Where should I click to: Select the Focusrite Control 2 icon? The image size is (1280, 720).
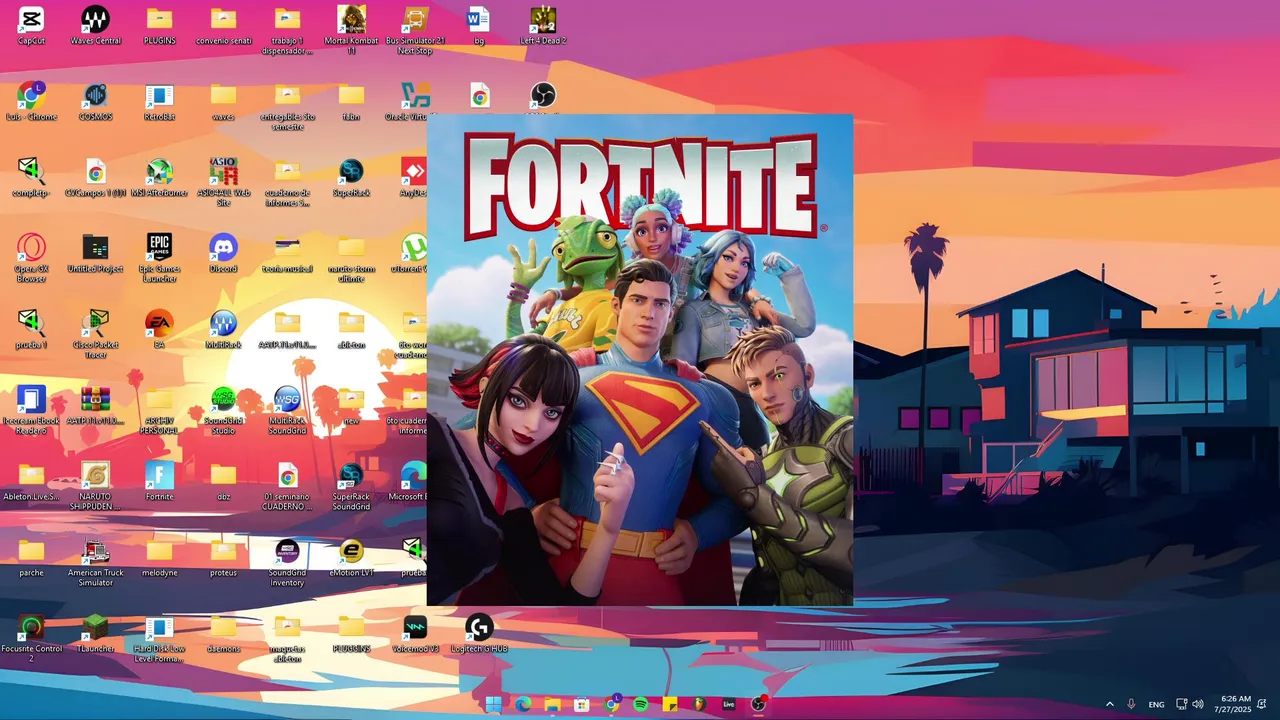coord(31,638)
